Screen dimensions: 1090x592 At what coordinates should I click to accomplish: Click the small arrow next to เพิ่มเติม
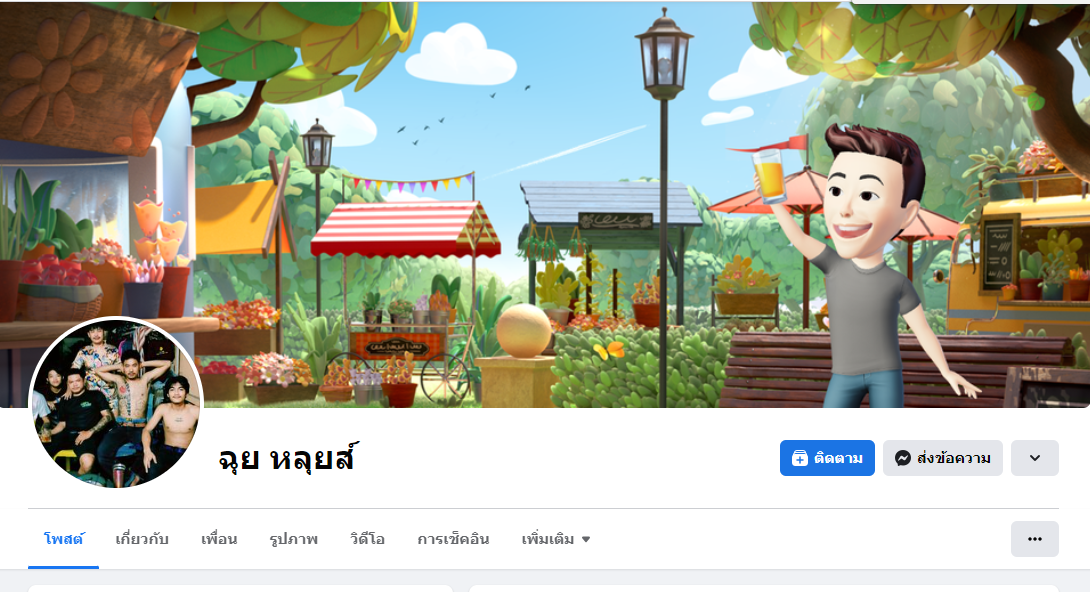coord(585,539)
